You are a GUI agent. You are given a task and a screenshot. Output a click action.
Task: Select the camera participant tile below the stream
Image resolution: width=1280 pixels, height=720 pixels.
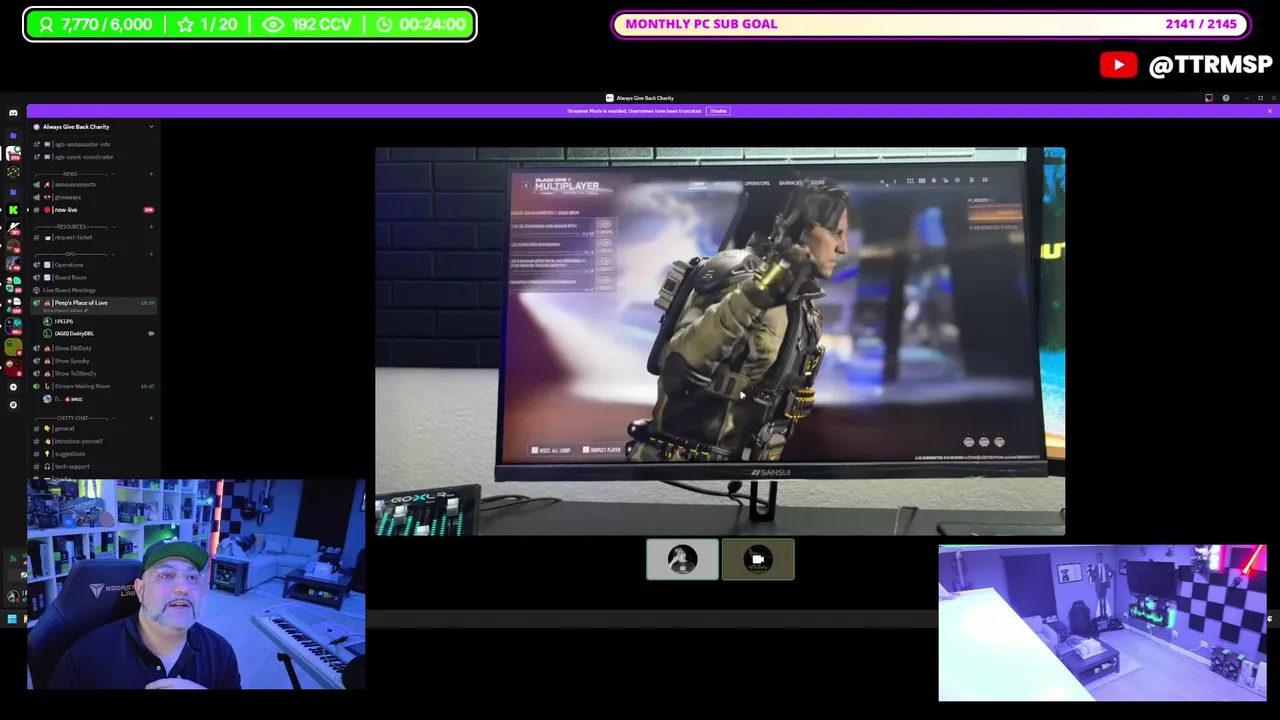[758, 560]
